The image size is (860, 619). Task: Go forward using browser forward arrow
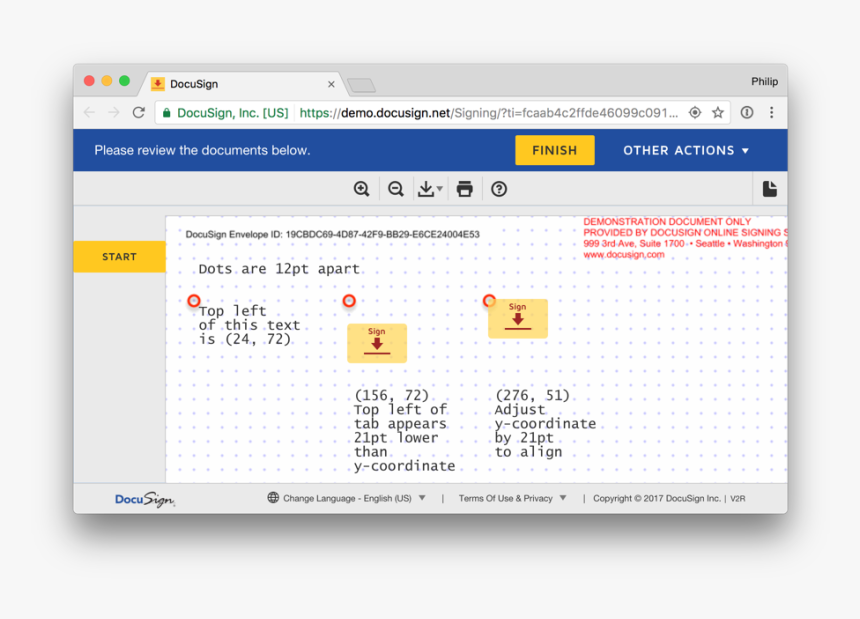[114, 113]
